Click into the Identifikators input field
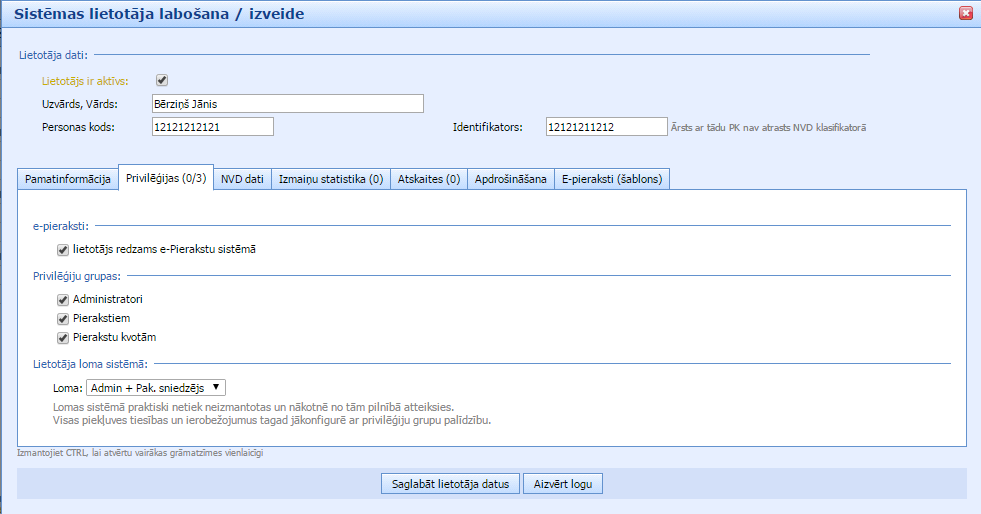 tap(606, 126)
